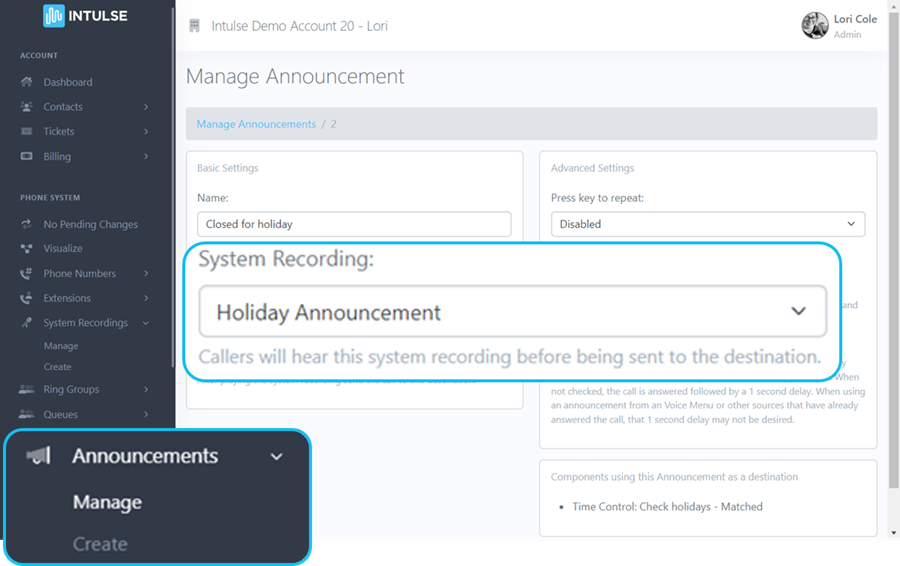Expand the Extensions submenu arrow
Image resolution: width=900 pixels, height=566 pixels.
[x=146, y=298]
